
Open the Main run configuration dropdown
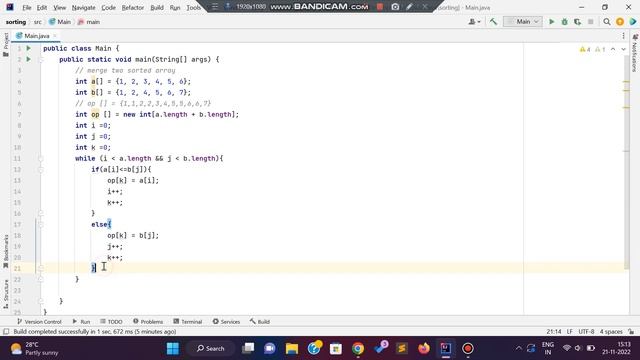[x=522, y=22]
